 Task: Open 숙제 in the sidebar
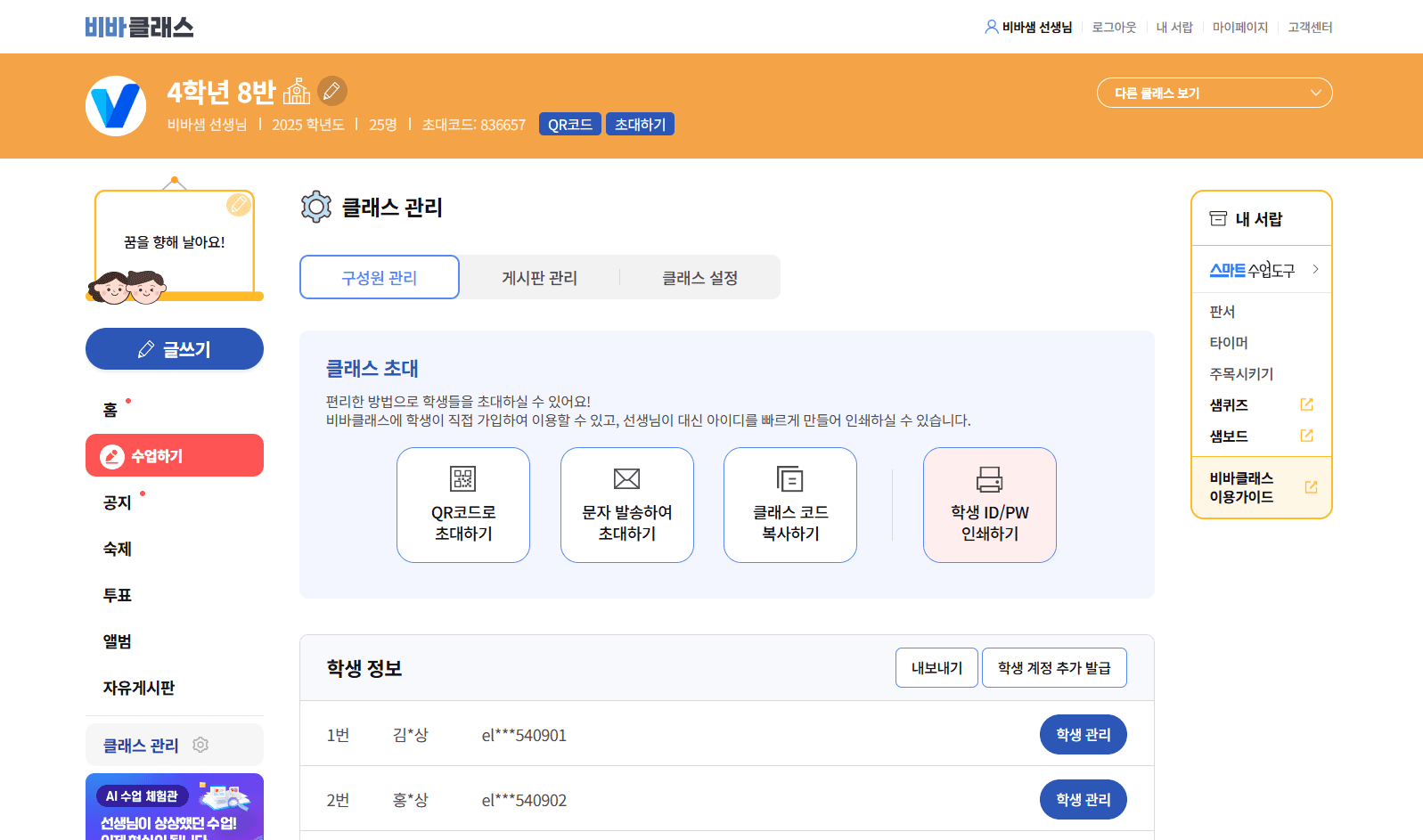coord(118,549)
